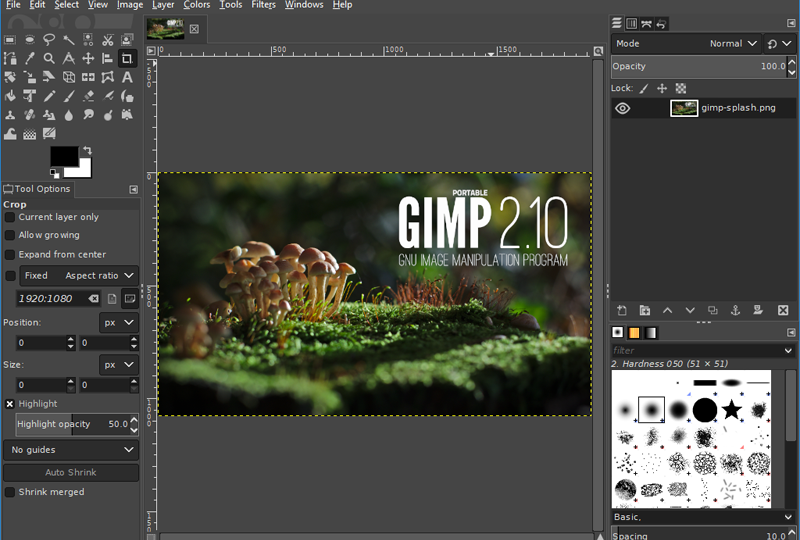Image resolution: width=800 pixels, height=540 pixels.
Task: Toggle lock alpha channel checkerboard icon
Action: coord(681,88)
